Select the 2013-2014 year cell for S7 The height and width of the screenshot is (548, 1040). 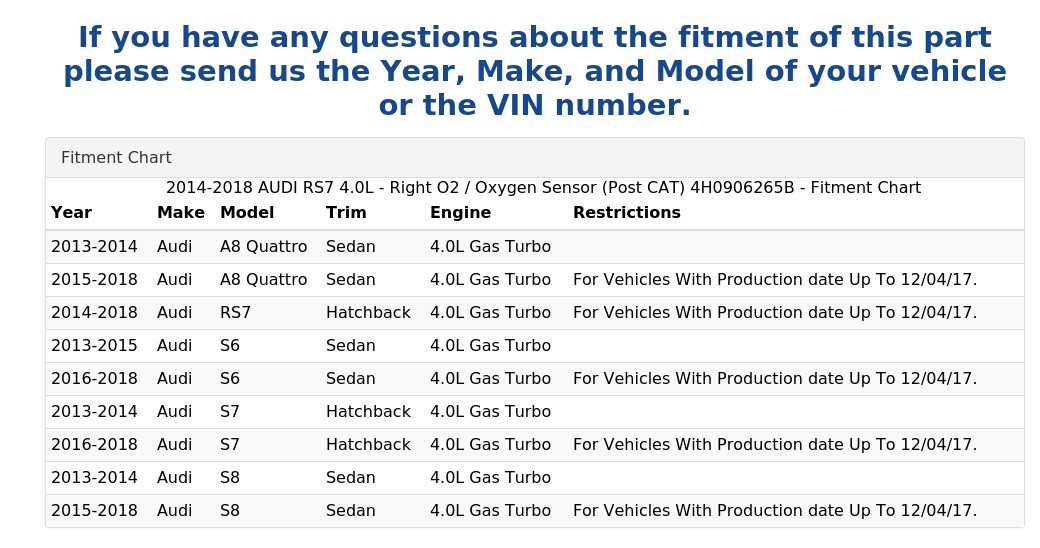pyautogui.click(x=94, y=412)
